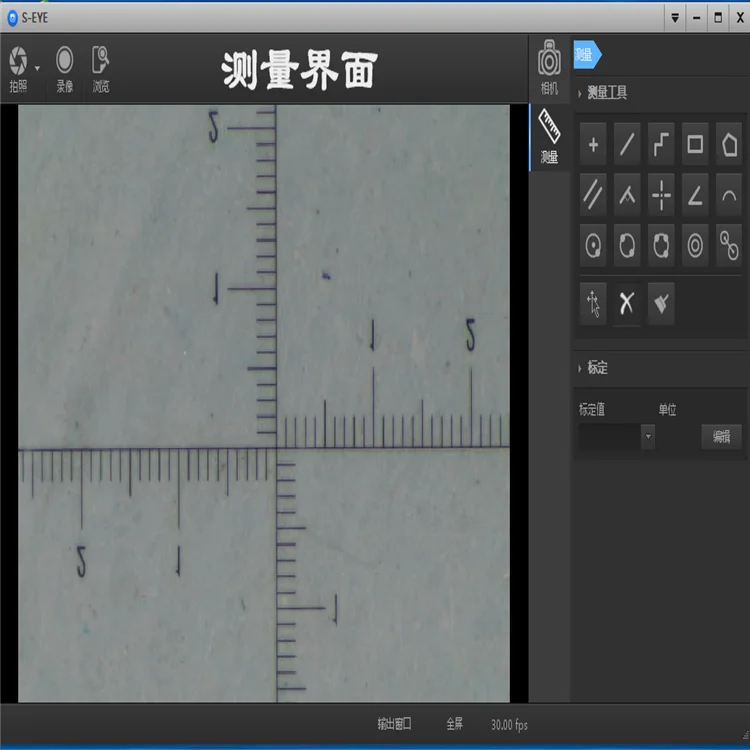Click the 编辑 edit button
Viewport: 750px width, 750px height.
721,436
